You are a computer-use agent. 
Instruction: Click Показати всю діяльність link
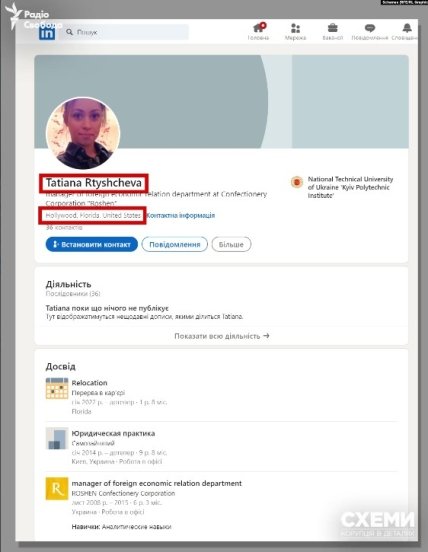pyautogui.click(x=222, y=336)
